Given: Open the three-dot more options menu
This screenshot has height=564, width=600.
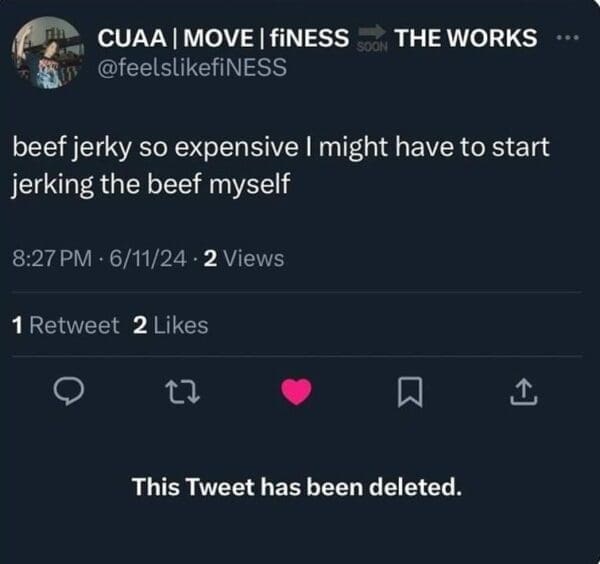Looking at the screenshot, I should (568, 37).
